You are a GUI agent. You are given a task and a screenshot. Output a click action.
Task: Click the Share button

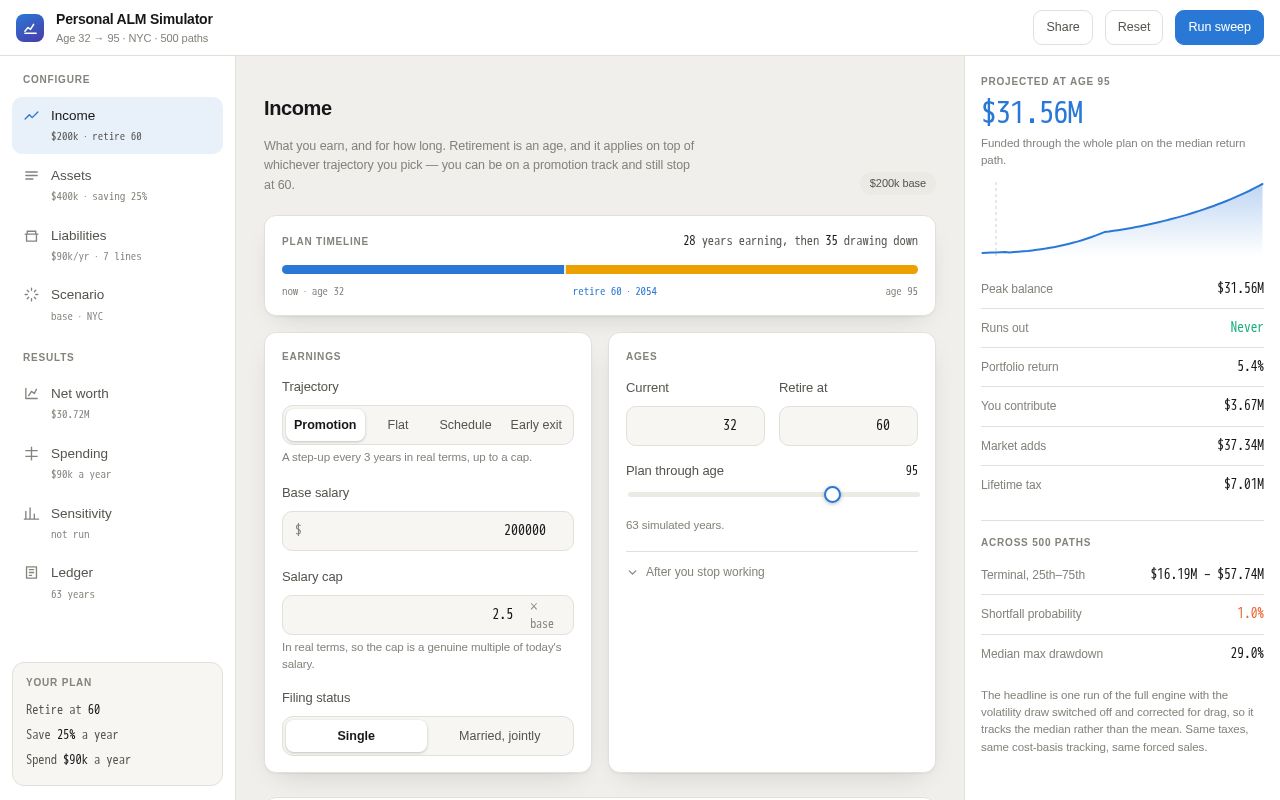pyautogui.click(x=1063, y=27)
